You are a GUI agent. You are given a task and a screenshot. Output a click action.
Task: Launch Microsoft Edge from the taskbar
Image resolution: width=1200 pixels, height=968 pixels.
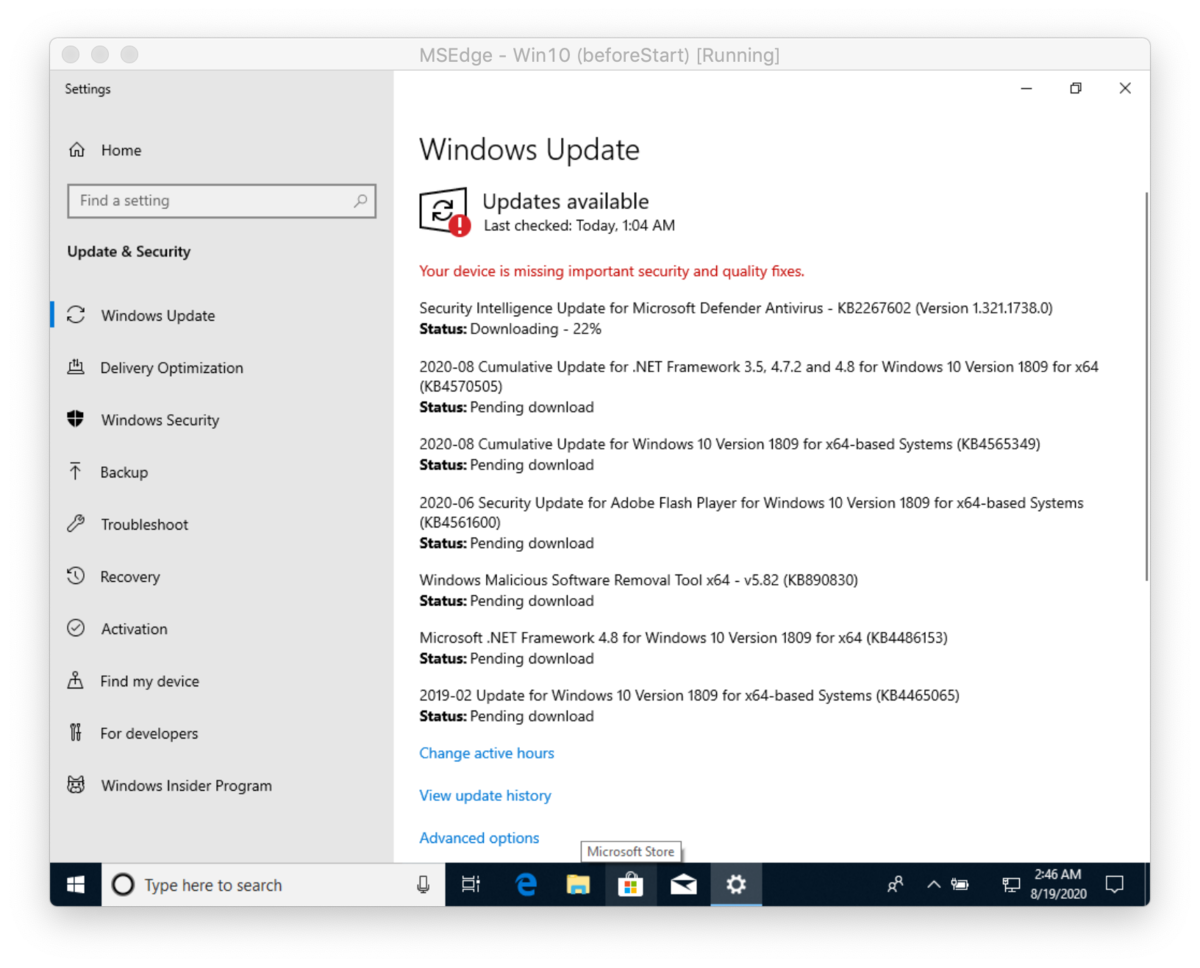point(526,885)
